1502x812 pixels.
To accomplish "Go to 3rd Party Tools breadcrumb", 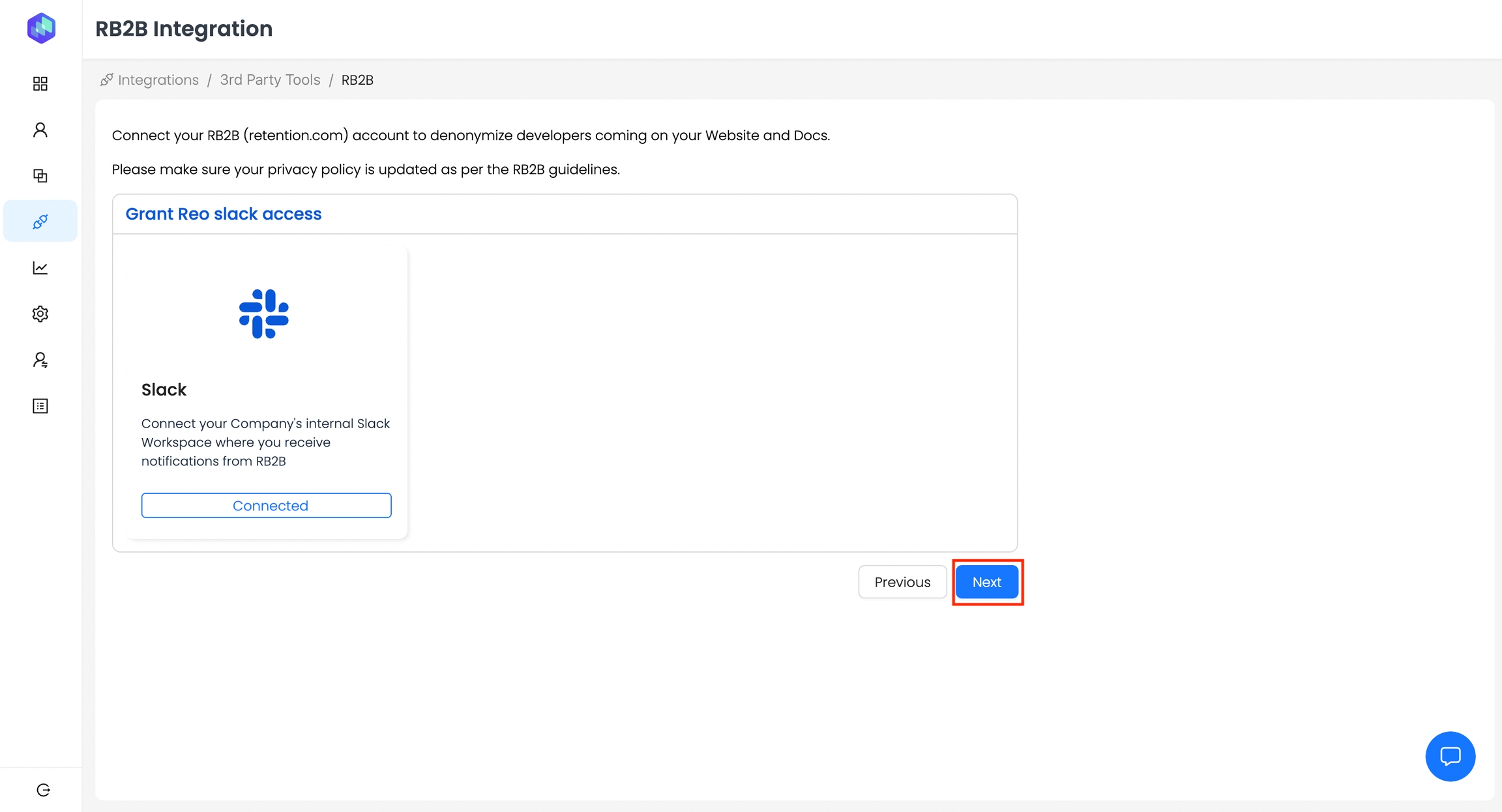I will [270, 80].
